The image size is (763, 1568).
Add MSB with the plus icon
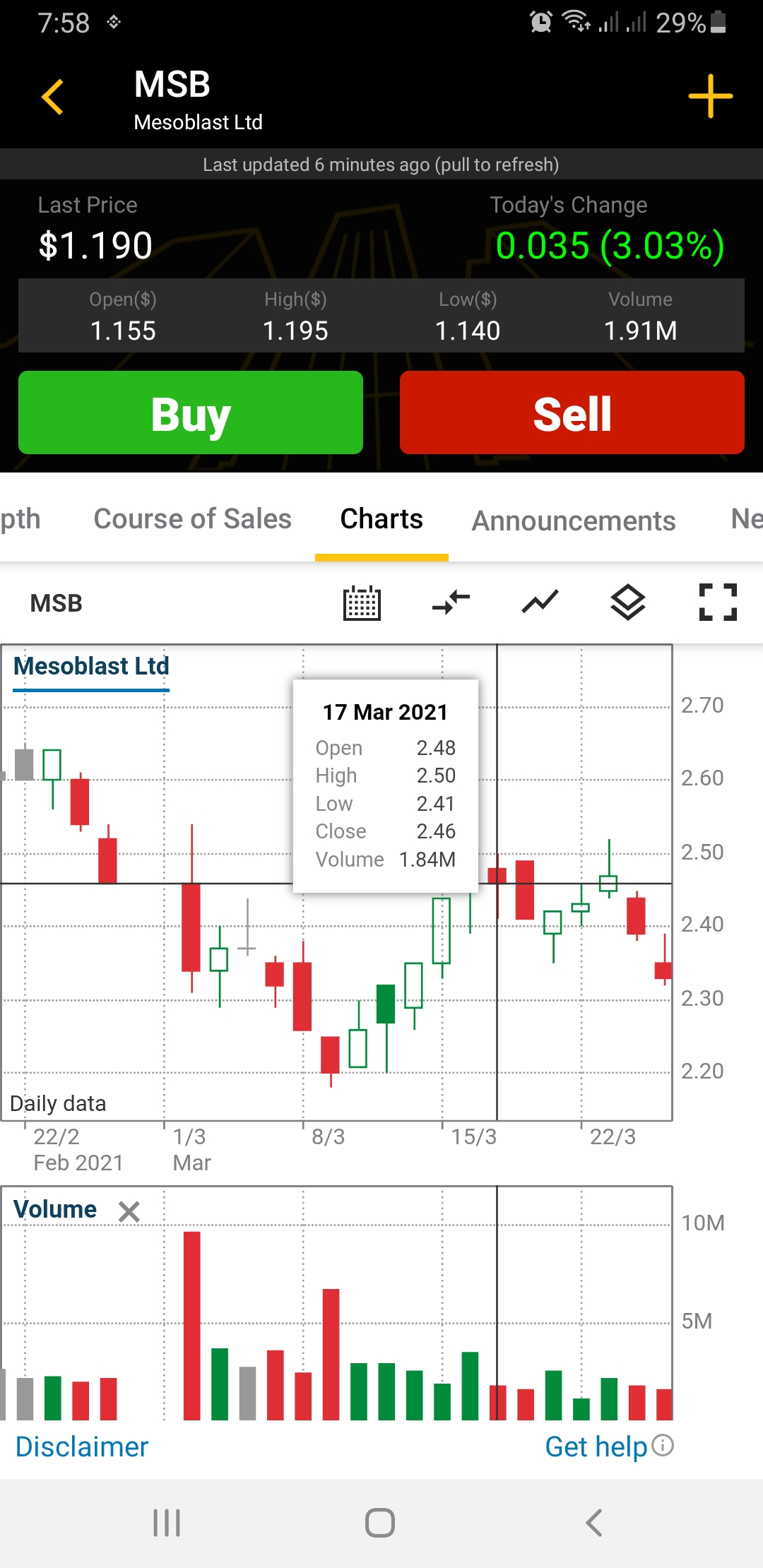point(710,97)
